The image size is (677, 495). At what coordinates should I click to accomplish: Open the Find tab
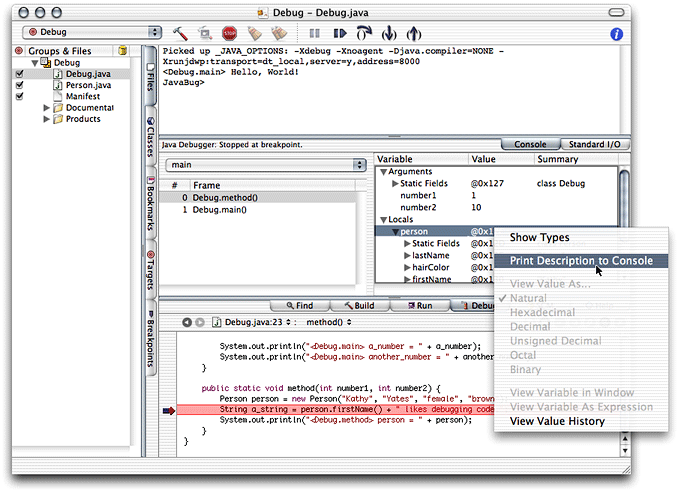pyautogui.click(x=300, y=305)
